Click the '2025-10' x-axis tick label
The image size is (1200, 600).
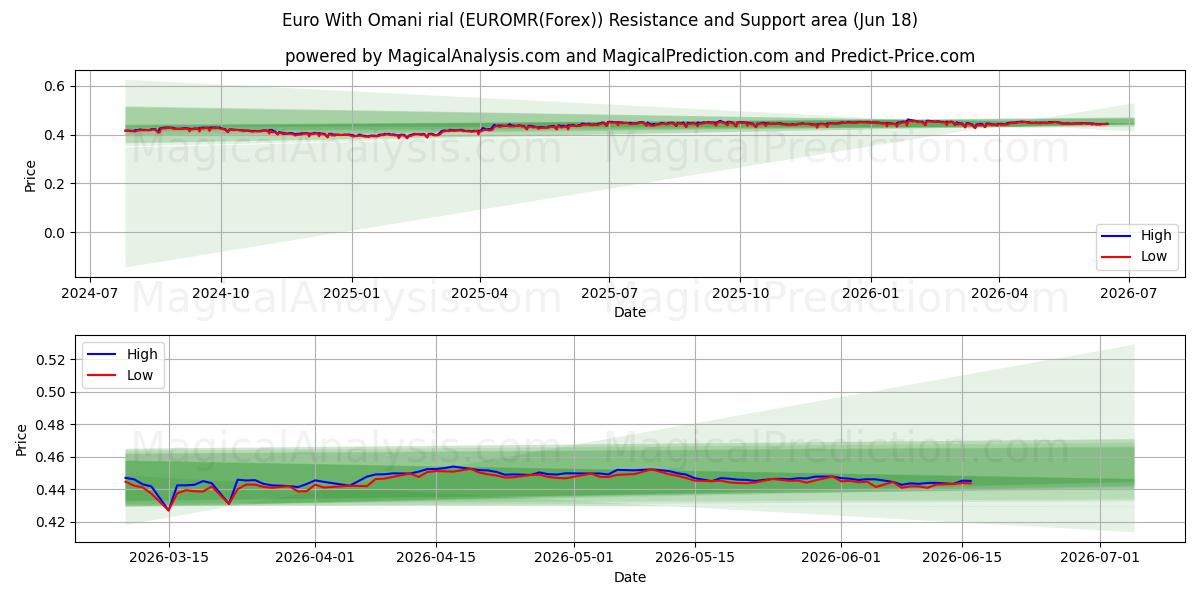click(x=740, y=294)
